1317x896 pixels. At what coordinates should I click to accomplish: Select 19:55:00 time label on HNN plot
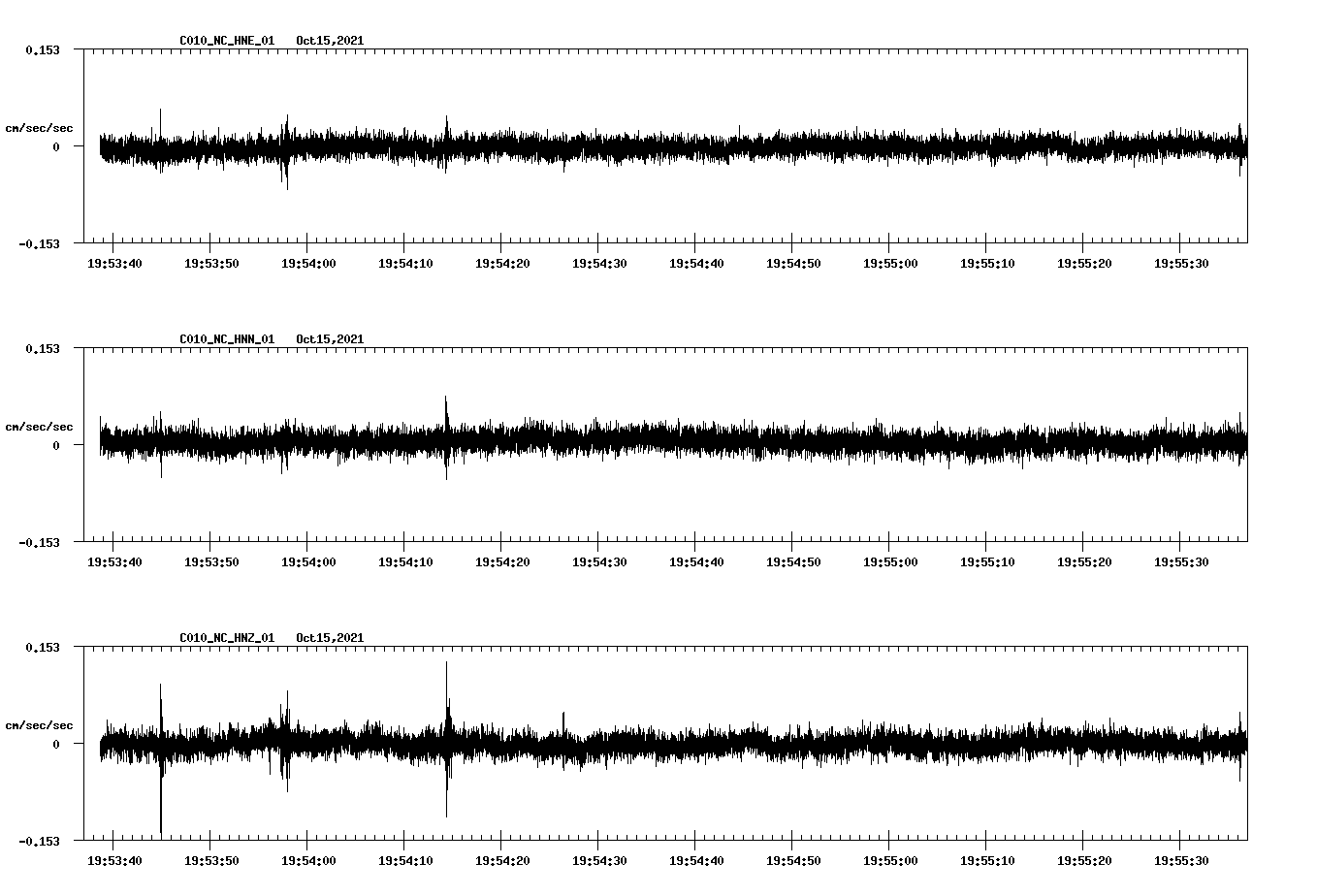(x=889, y=561)
